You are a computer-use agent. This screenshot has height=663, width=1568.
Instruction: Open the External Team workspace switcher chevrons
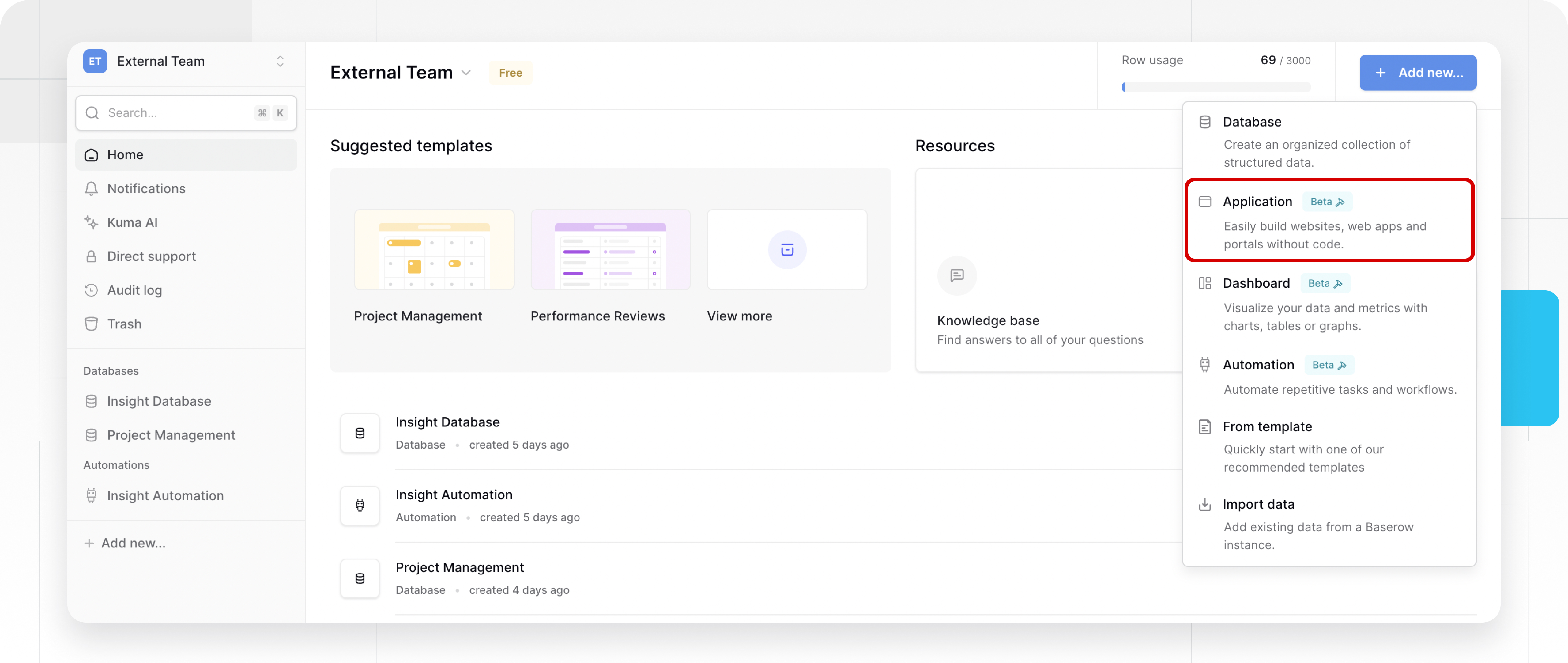(280, 61)
